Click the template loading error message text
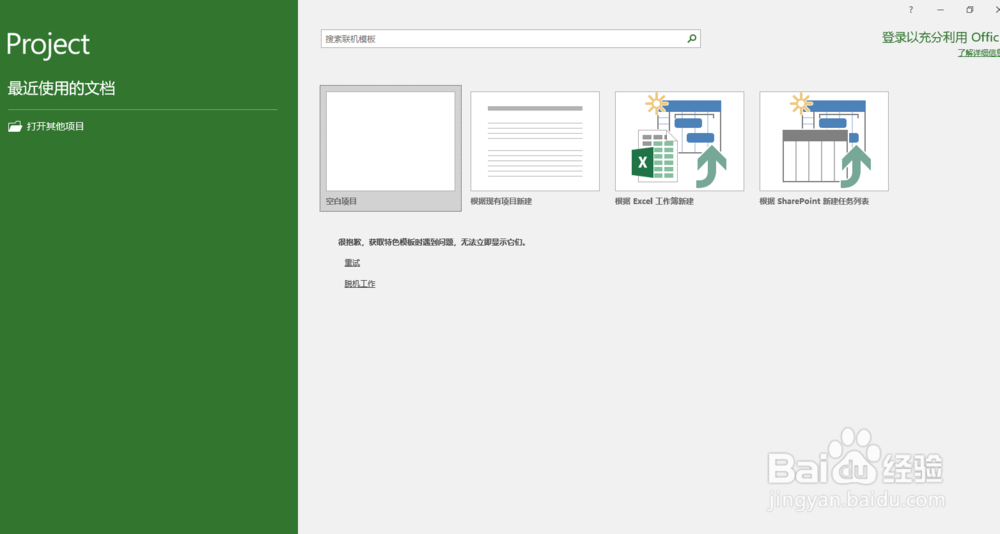Viewport: 1000px width, 534px height. 432,242
